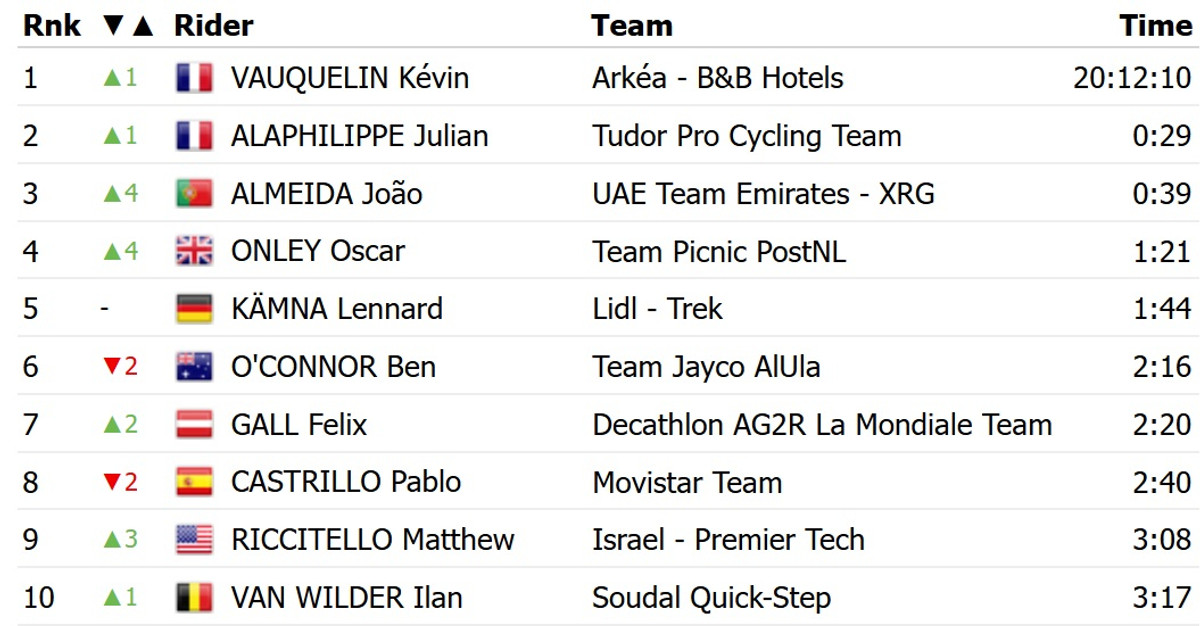Image resolution: width=1200 pixels, height=626 pixels.
Task: Open ALAPHILIPPE Julian rider page
Action: (359, 136)
